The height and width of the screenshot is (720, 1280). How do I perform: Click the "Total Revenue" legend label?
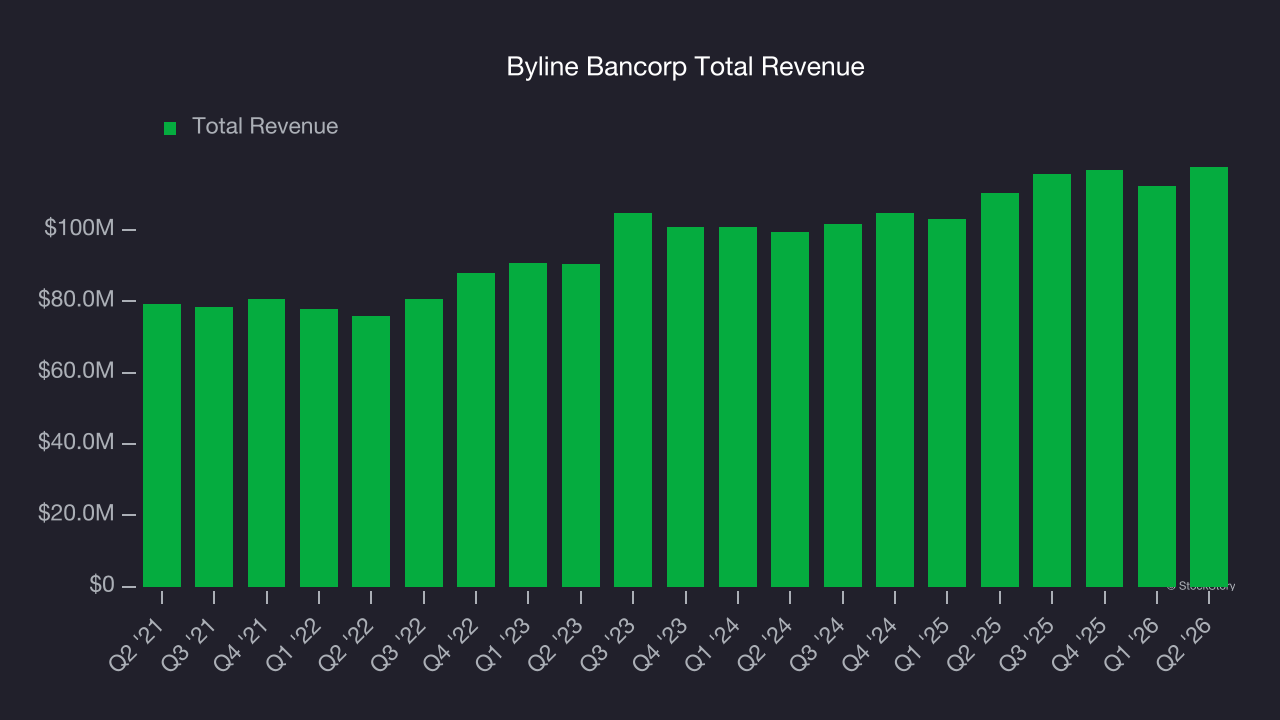265,126
